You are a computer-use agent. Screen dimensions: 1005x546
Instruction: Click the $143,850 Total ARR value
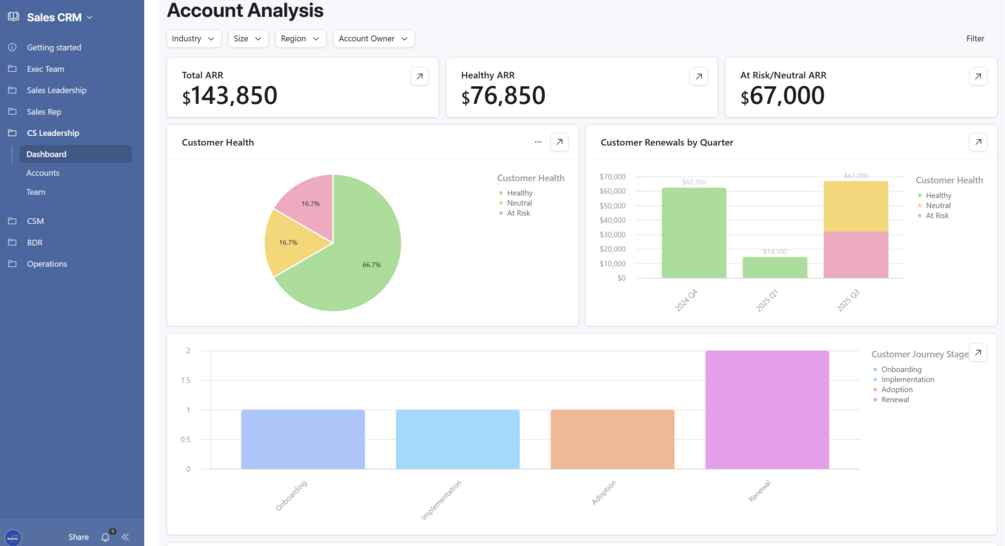click(229, 96)
